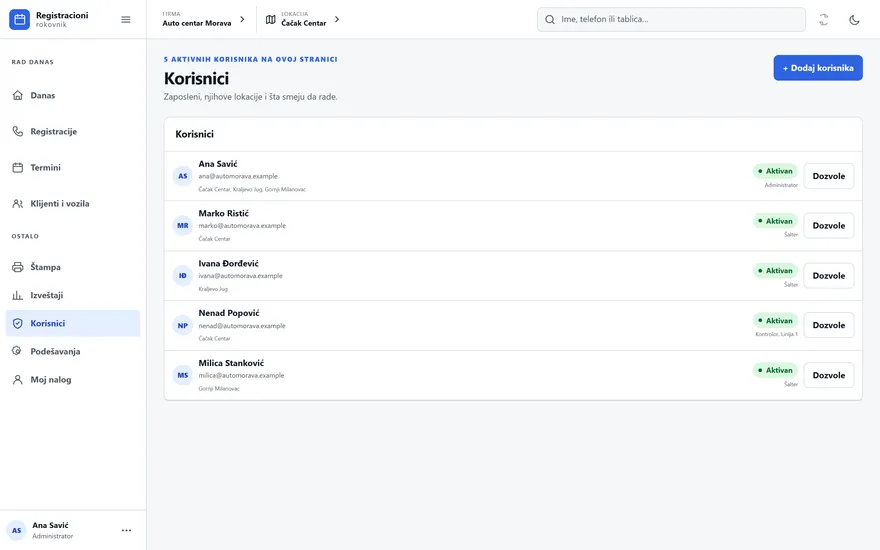Viewport: 880px width, 550px height.
Task: Click the shield icon next to Korisnici
Action: tap(18, 323)
